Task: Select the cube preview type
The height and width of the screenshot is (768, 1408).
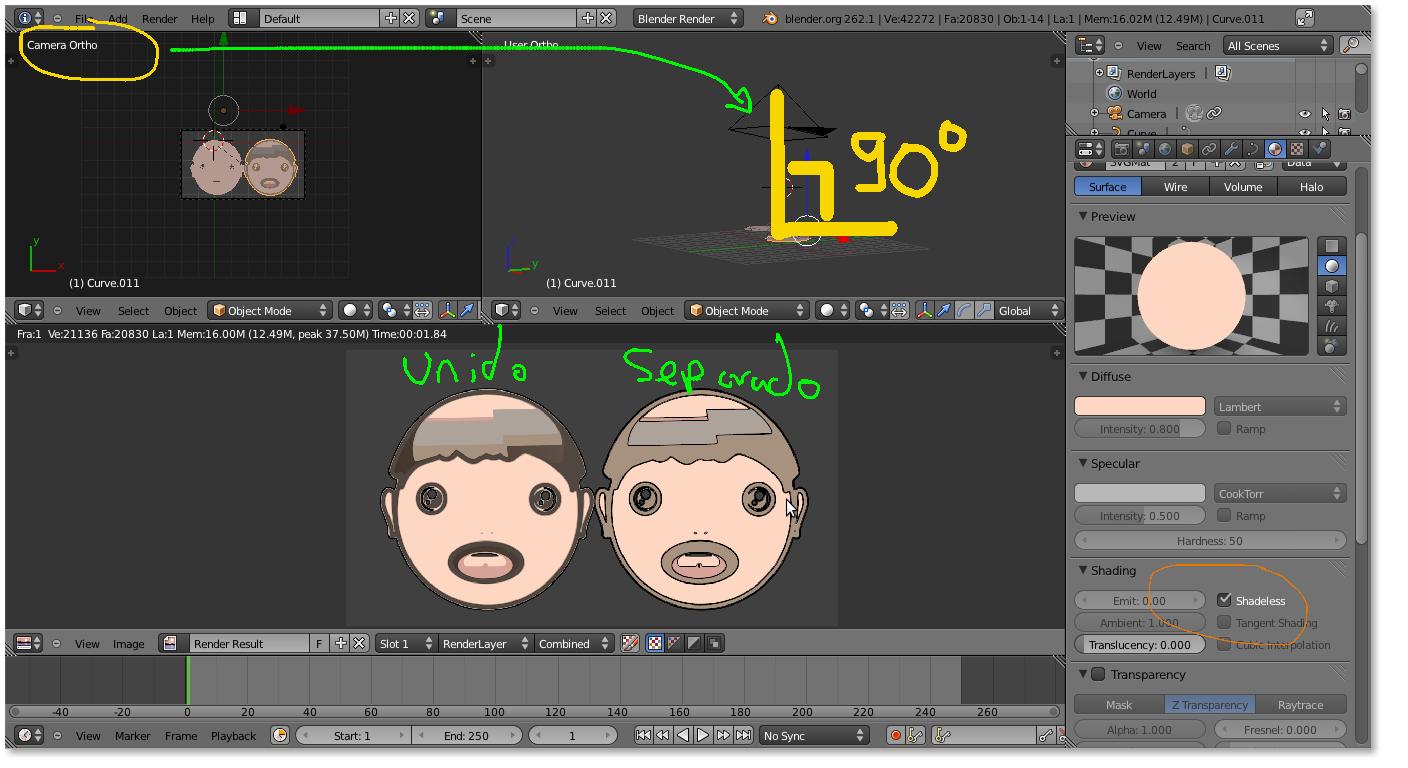Action: coord(1332,286)
